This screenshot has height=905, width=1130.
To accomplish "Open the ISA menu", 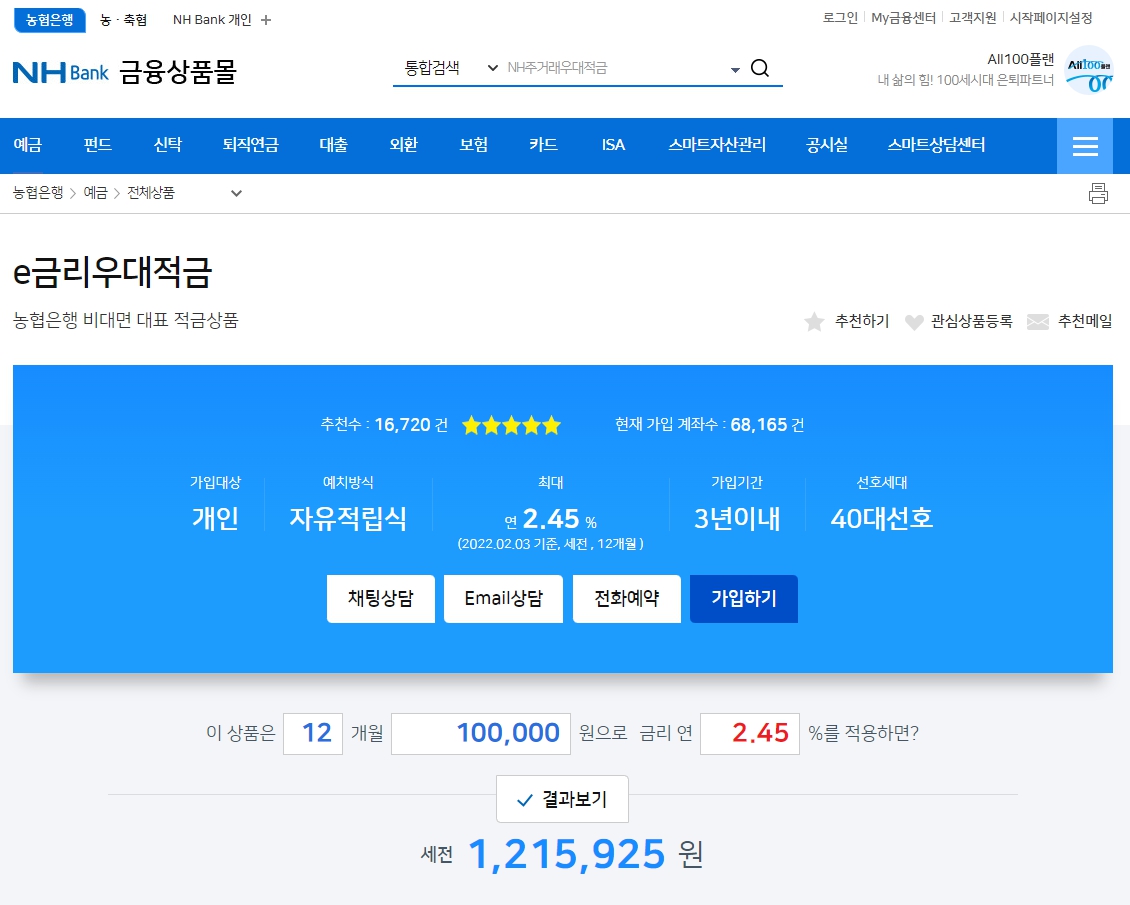I will click(x=613, y=145).
